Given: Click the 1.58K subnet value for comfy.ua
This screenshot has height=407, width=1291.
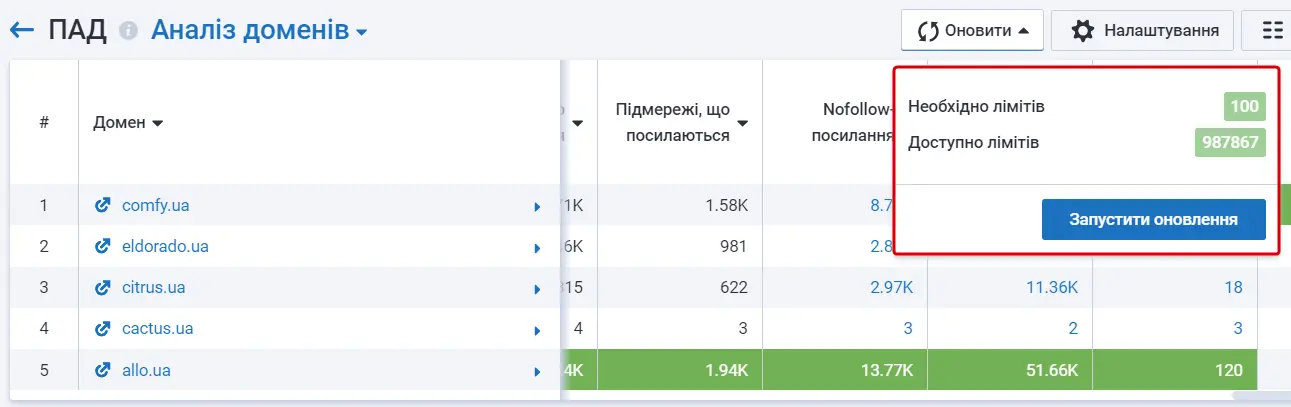Looking at the screenshot, I should click(726, 205).
